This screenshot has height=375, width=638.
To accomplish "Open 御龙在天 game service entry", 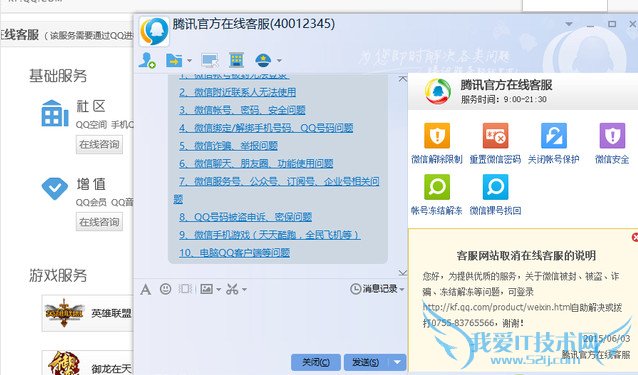I will click(87, 363).
